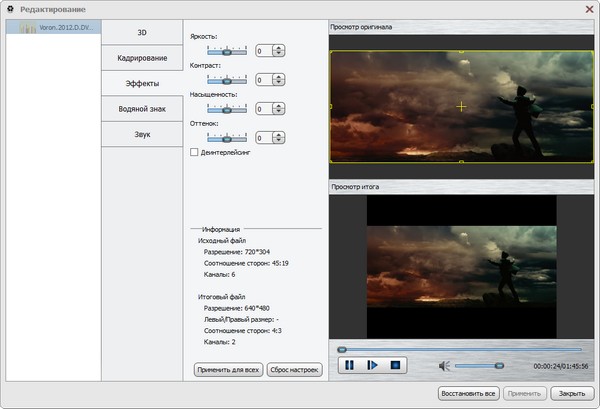Open the 3D tab
Image resolution: width=600 pixels, height=409 pixels.
click(142, 33)
